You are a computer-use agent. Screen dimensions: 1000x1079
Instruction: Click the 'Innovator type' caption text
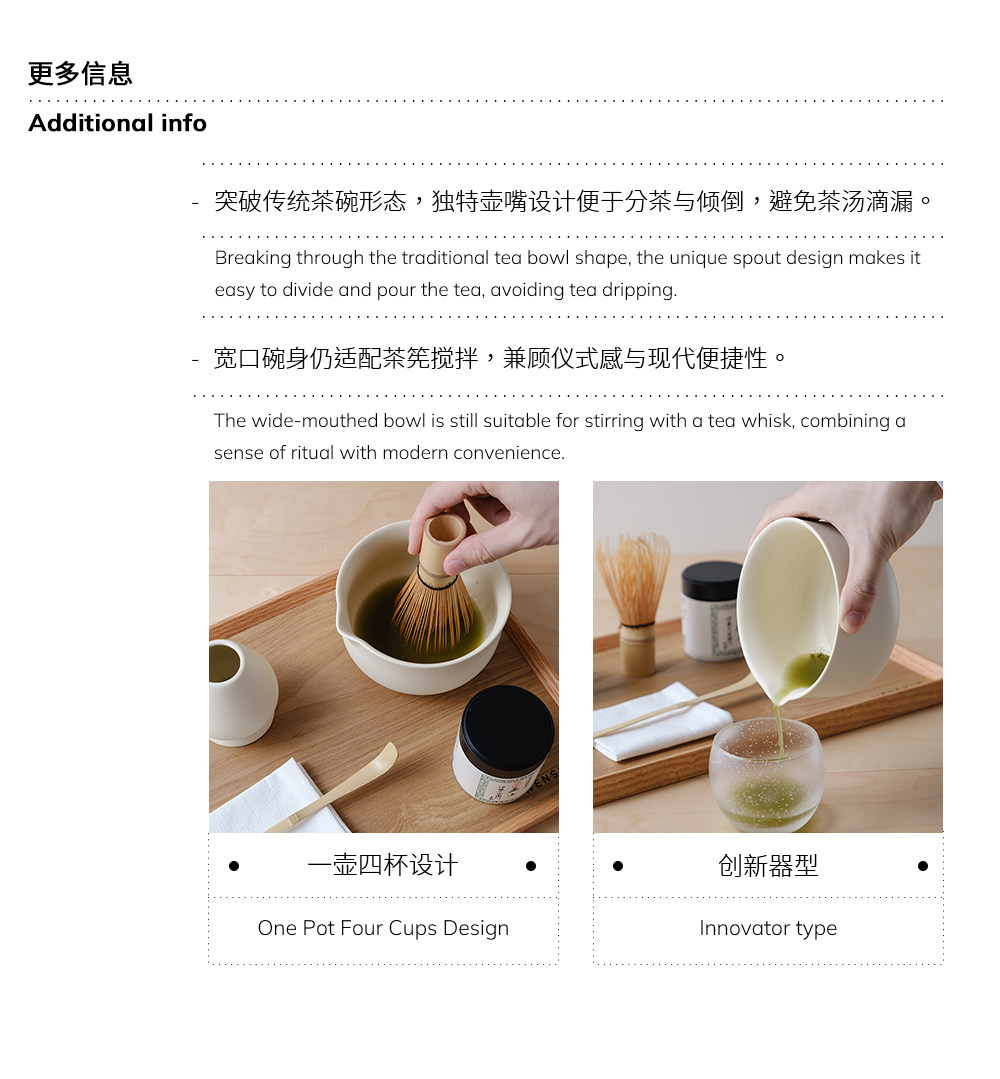pos(768,928)
